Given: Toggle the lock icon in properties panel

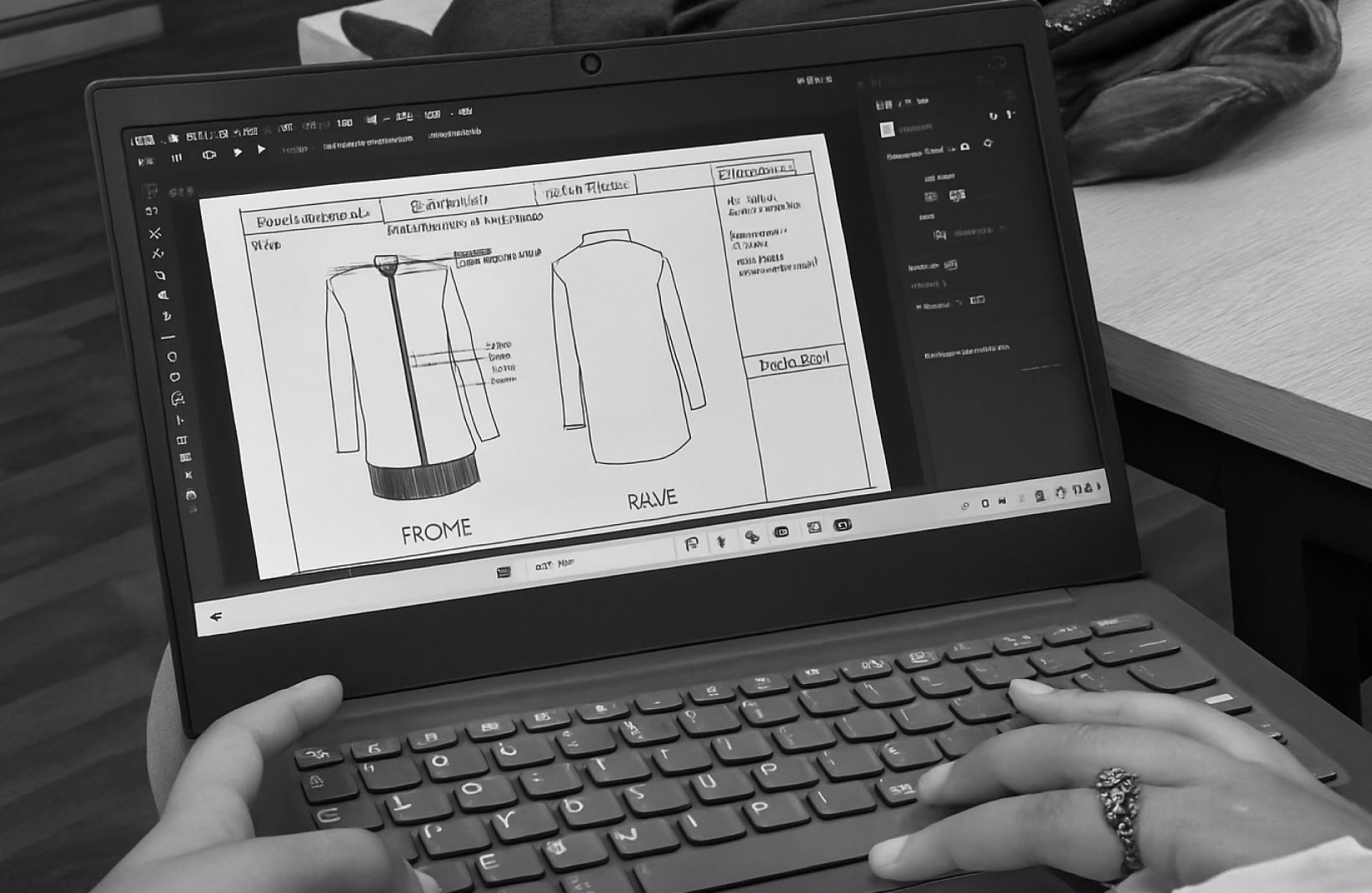Looking at the screenshot, I should 965,147.
